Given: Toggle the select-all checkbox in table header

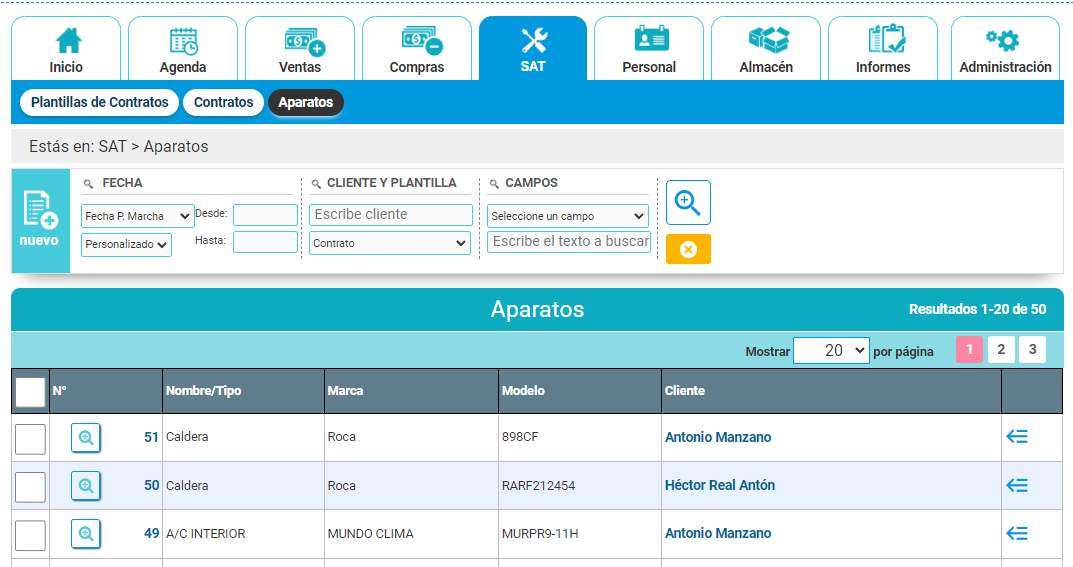Looking at the screenshot, I should pyautogui.click(x=30, y=393).
